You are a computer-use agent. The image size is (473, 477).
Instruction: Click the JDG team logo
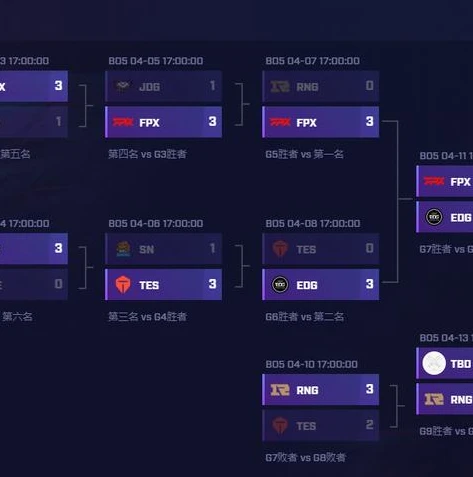pos(123,86)
